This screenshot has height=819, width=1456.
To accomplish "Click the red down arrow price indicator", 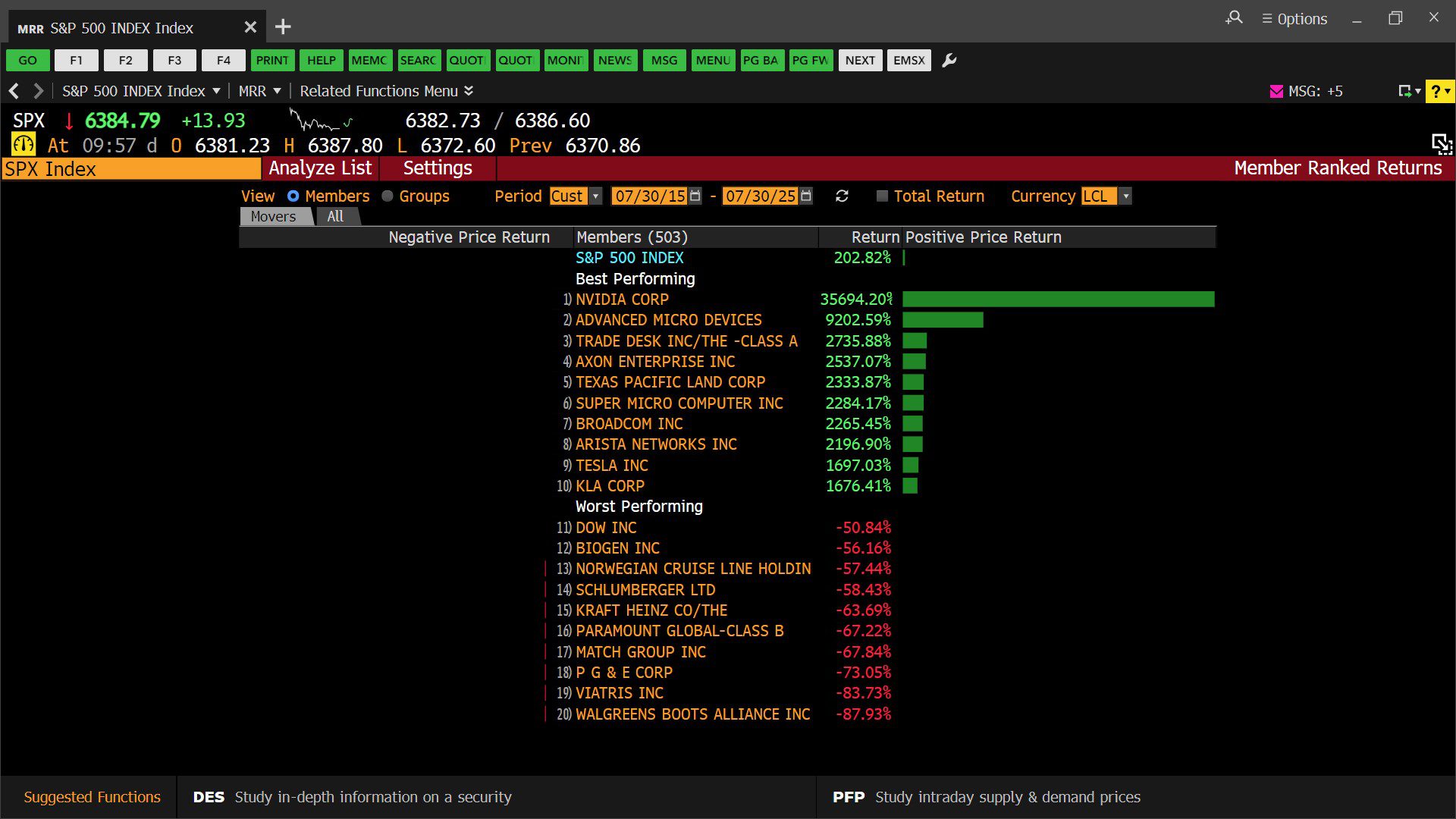I will coord(69,121).
